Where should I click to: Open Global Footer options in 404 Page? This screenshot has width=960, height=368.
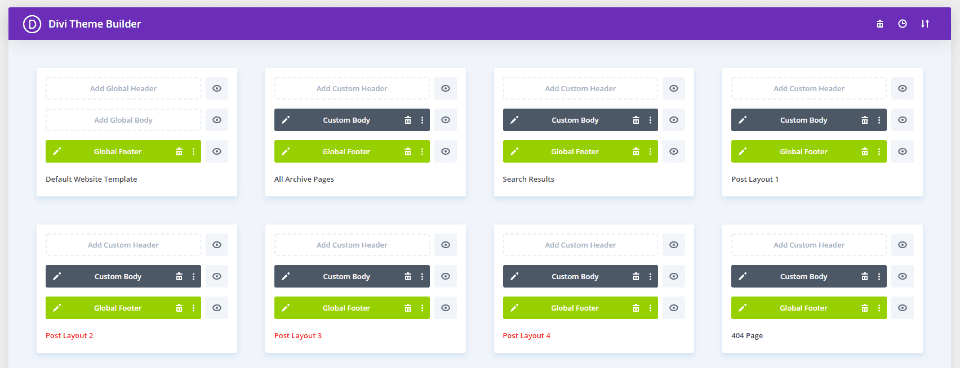click(x=879, y=308)
